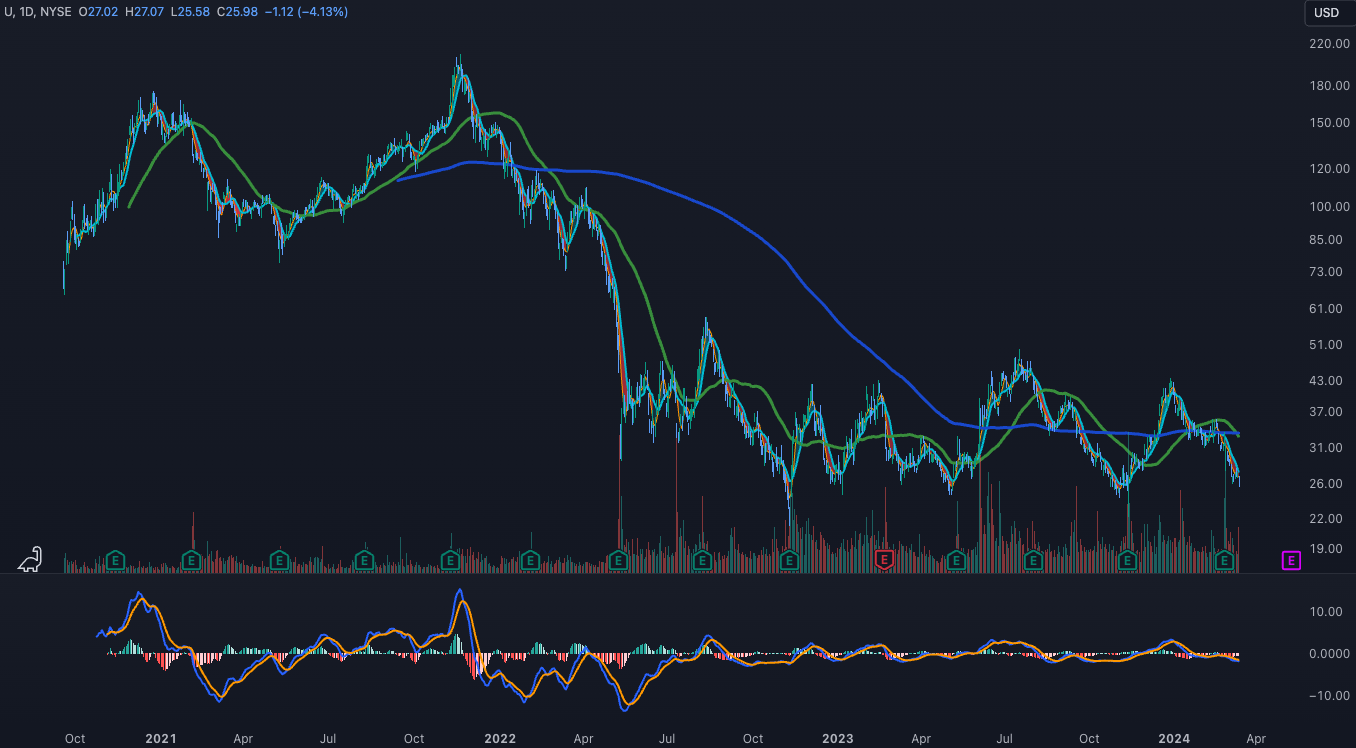
Task: Click the earnings marker for November 2021
Action: [451, 560]
